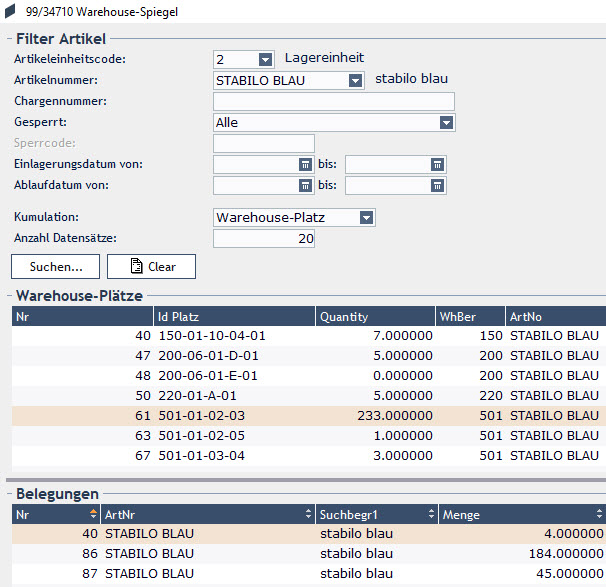
Task: Select Belegungen row Nr 87
Action: coord(309,574)
